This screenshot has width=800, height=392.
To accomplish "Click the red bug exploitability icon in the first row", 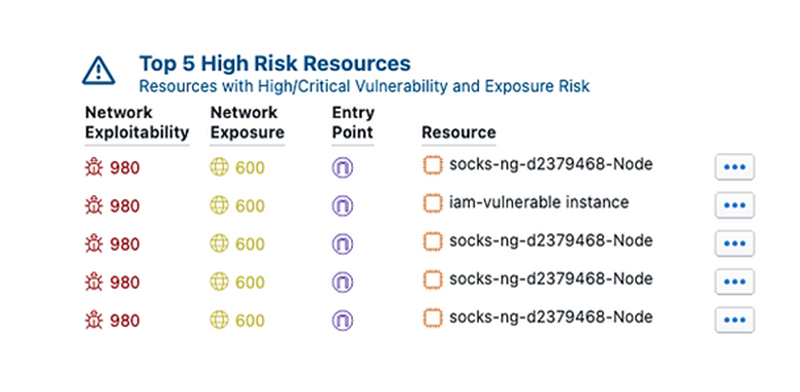I will tap(94, 167).
